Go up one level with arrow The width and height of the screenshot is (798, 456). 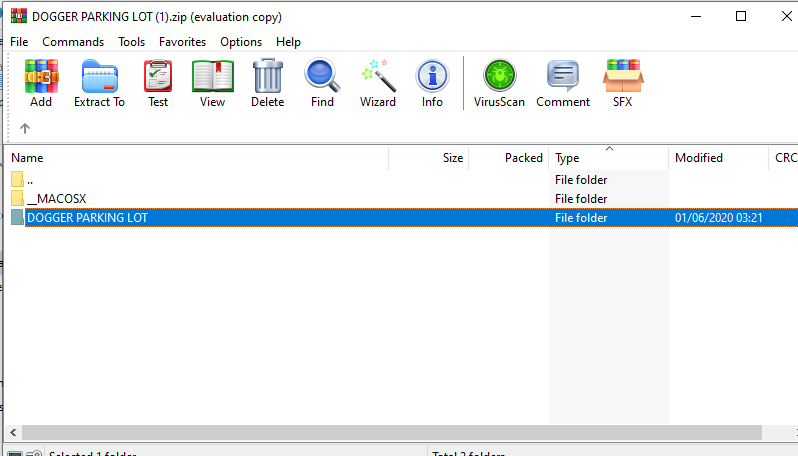tap(25, 128)
